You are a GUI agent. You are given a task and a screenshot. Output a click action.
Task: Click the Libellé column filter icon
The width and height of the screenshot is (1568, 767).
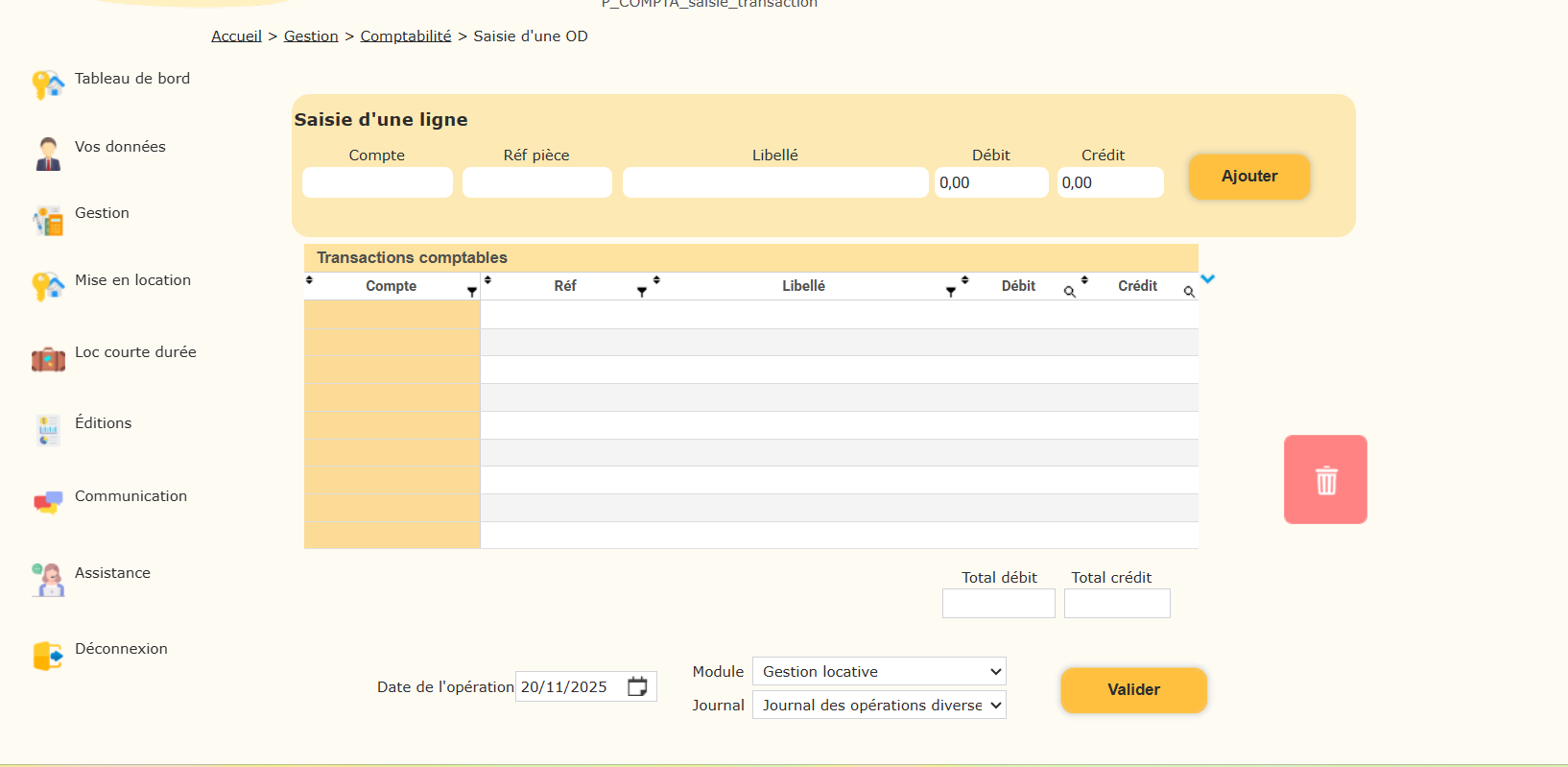(951, 292)
